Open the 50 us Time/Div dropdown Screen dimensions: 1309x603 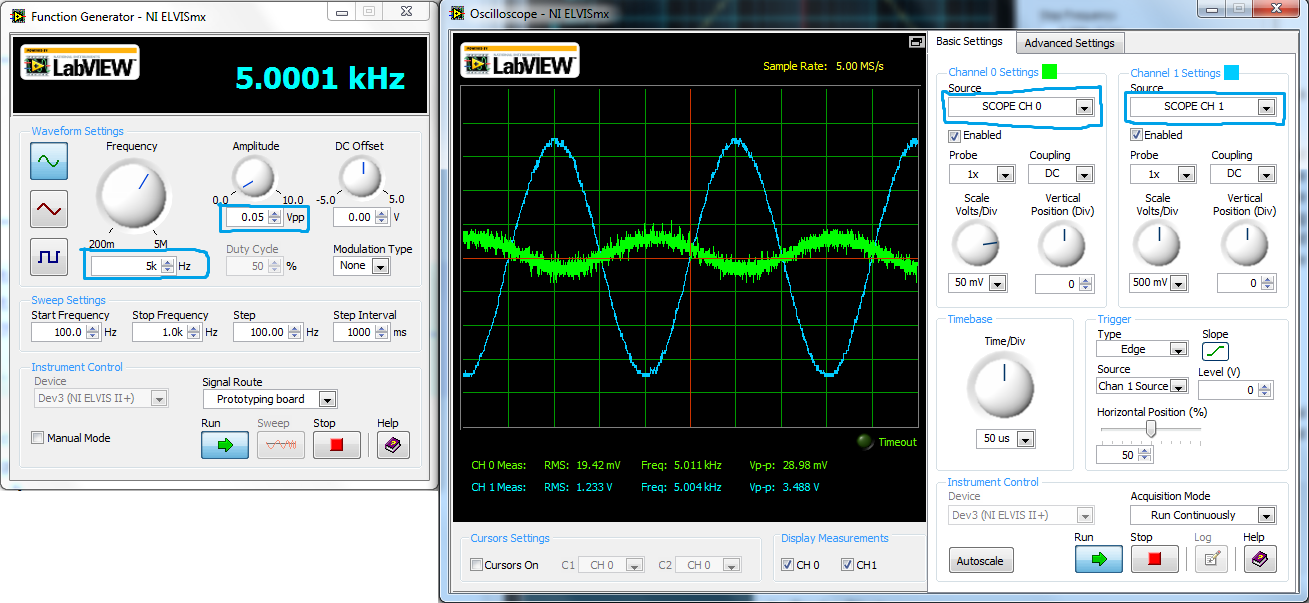1025,440
